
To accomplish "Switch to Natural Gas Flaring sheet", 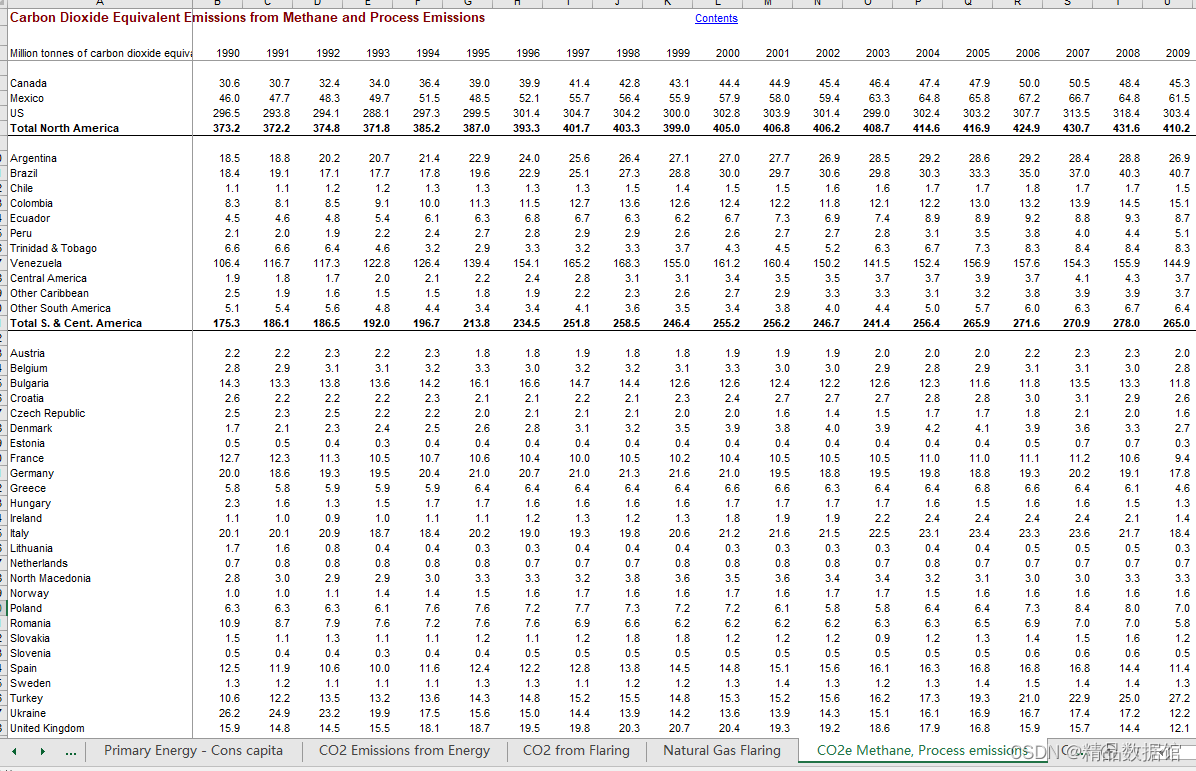I will coord(722,750).
